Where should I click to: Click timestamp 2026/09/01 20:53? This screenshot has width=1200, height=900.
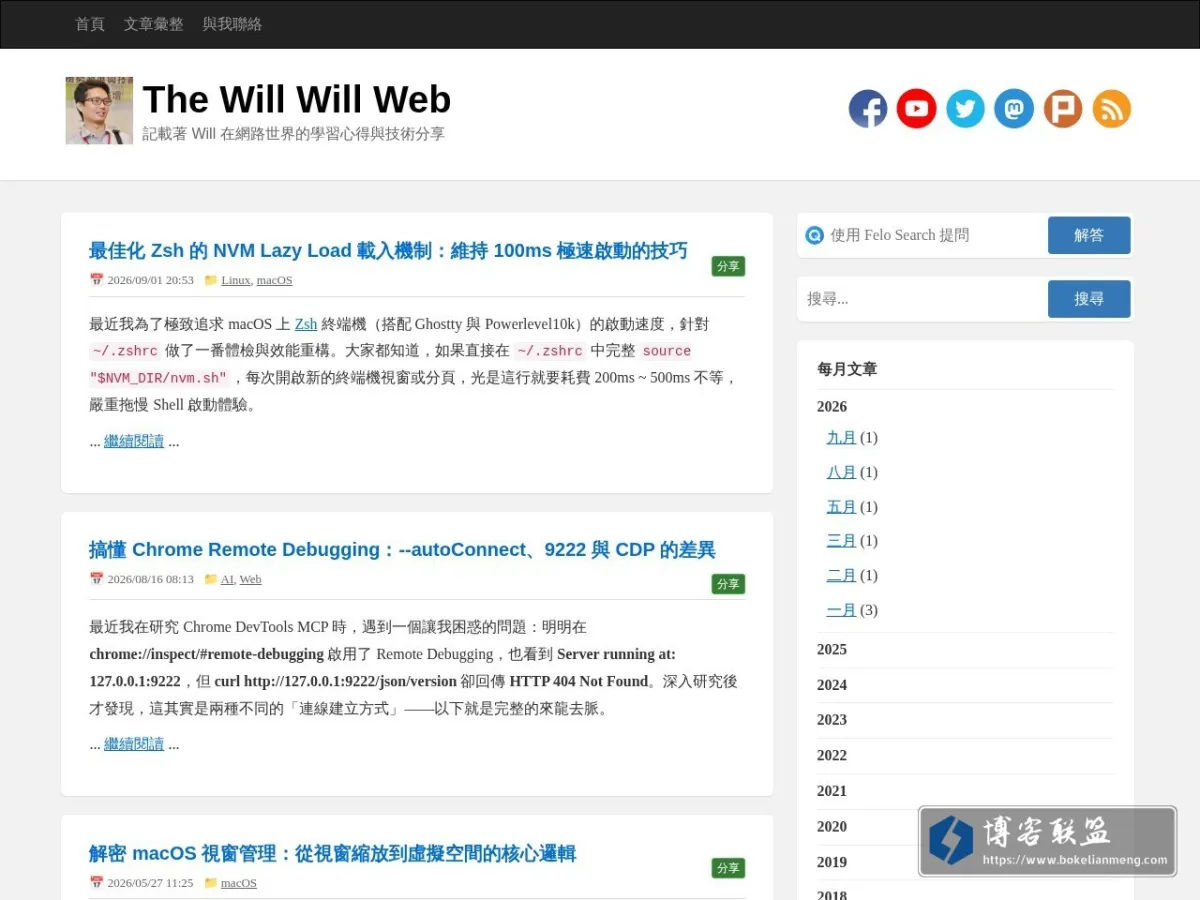pos(151,280)
